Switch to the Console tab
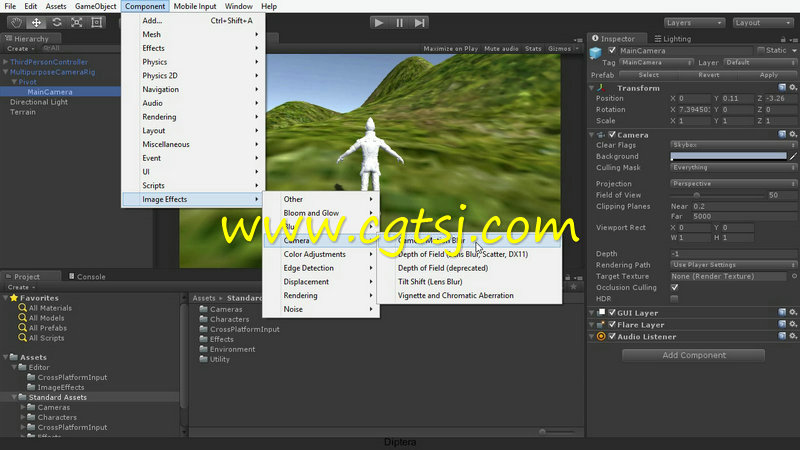This screenshot has height=450, width=800. 87,277
